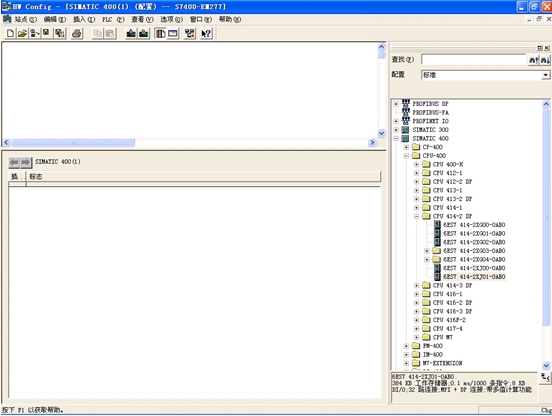The height and width of the screenshot is (416, 552).
Task: Expand the 6ES7 414-2XG03-0AB0 folder
Action: tap(427, 251)
